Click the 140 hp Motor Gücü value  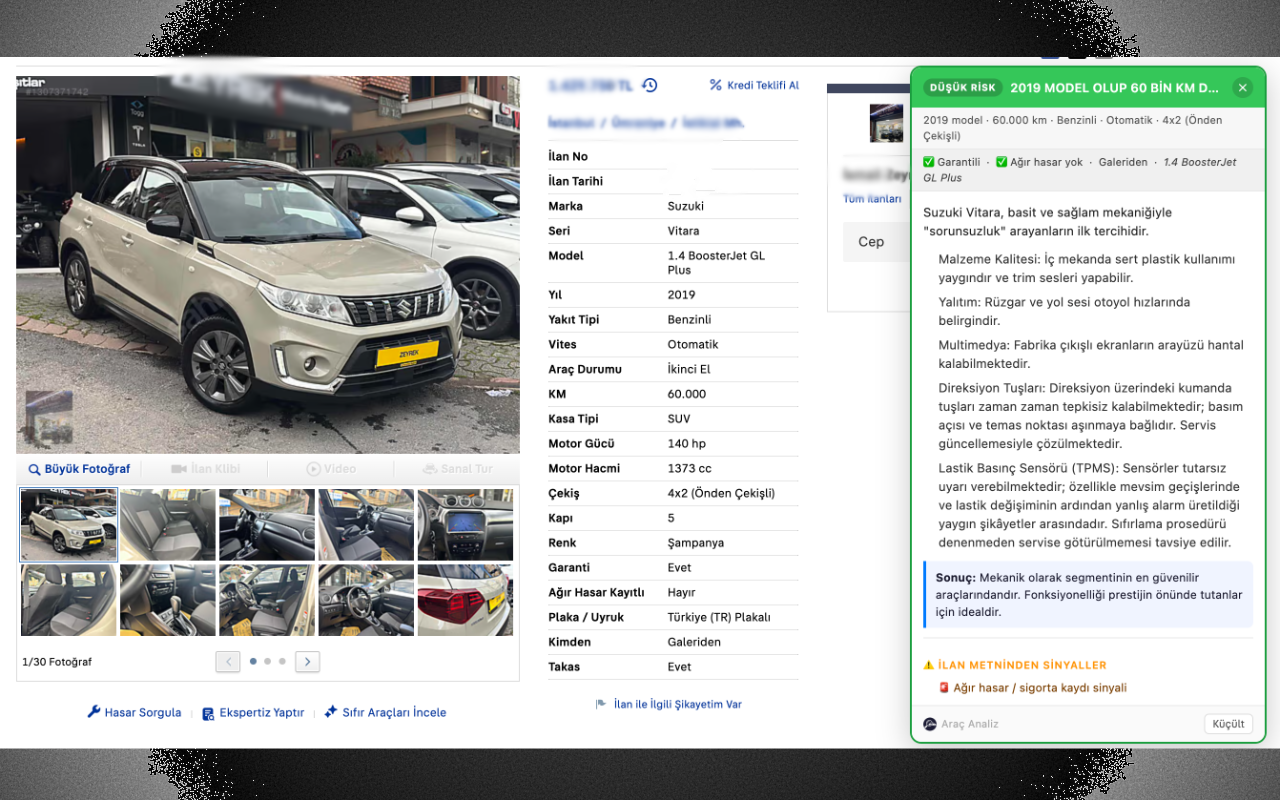687,444
